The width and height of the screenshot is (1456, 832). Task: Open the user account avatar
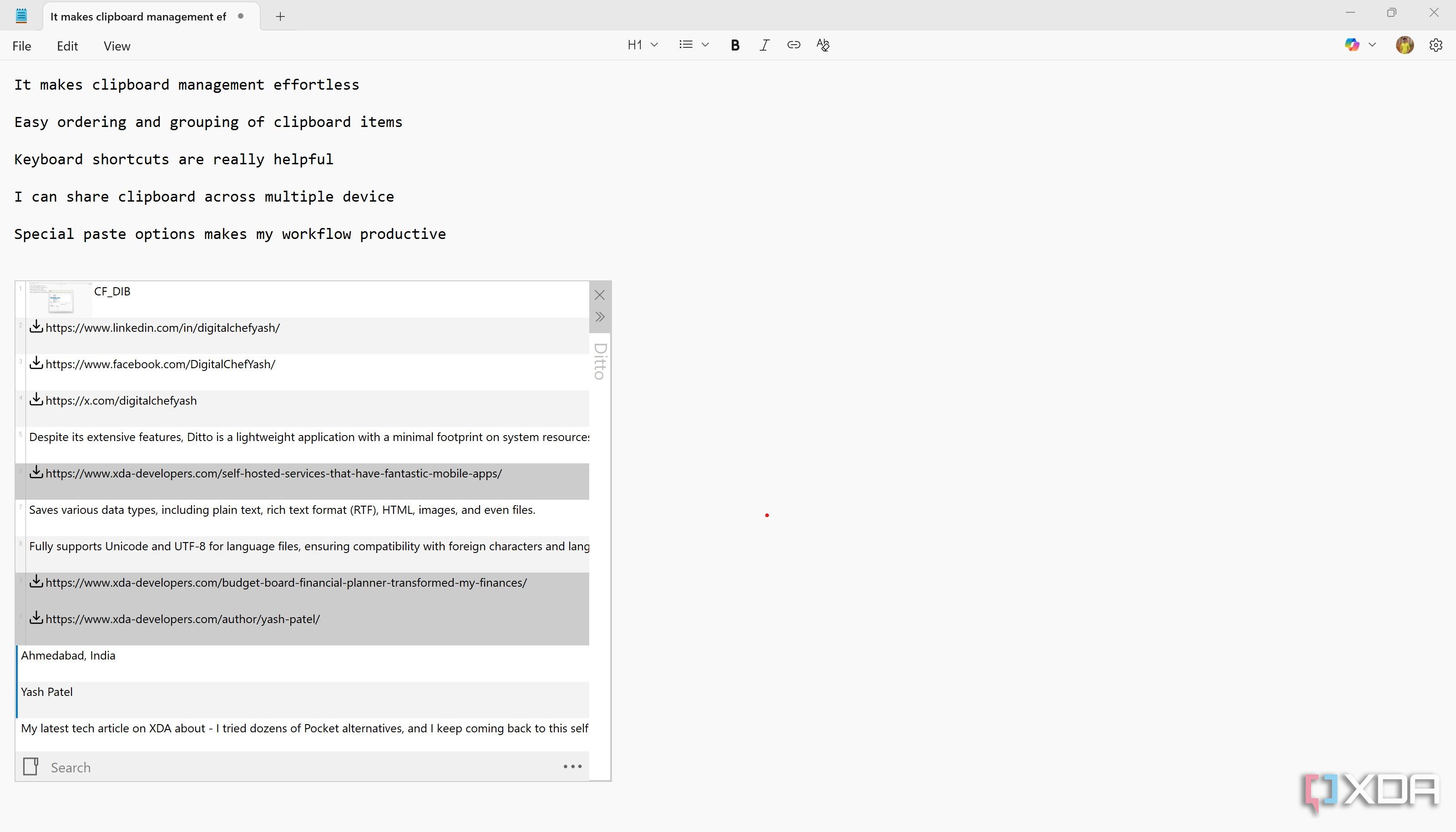tap(1405, 45)
